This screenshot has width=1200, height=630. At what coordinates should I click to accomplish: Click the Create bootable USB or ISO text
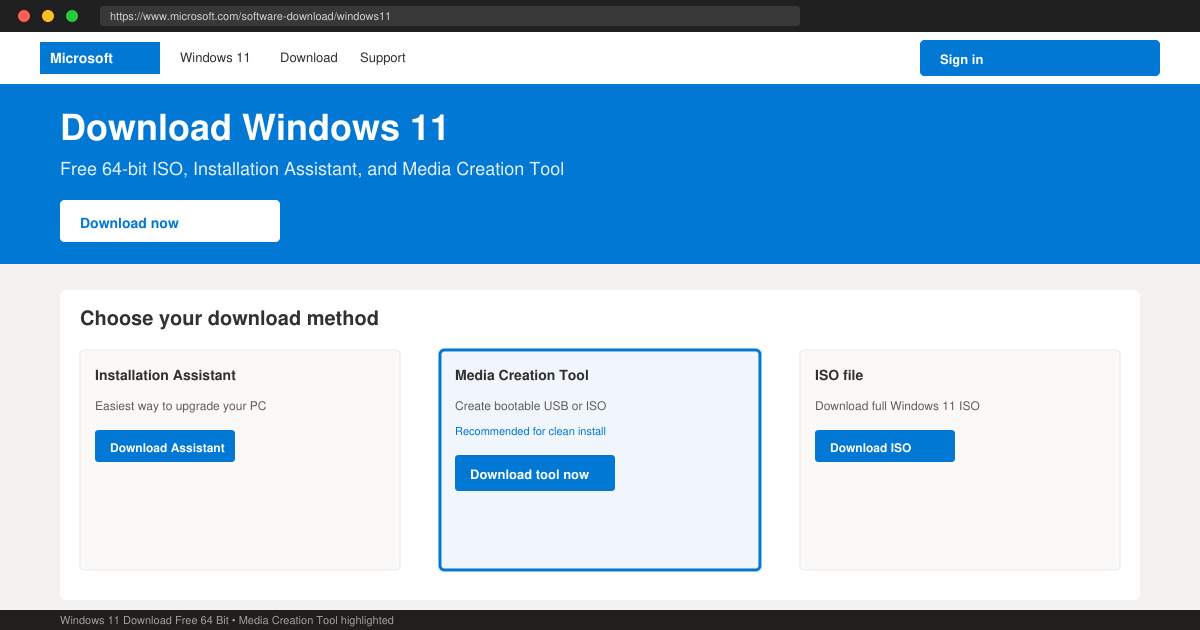[x=531, y=406]
